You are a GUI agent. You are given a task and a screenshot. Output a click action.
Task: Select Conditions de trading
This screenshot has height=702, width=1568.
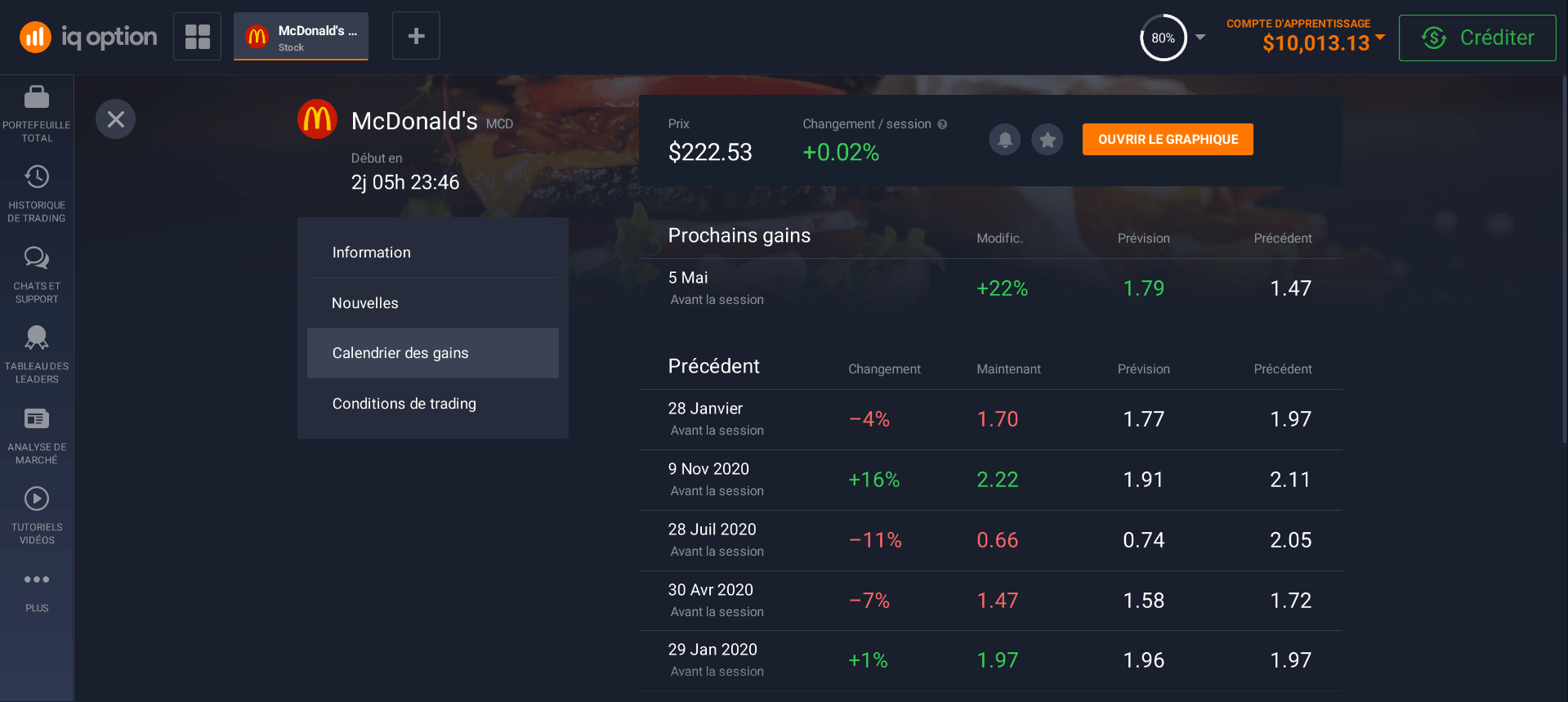coord(404,404)
